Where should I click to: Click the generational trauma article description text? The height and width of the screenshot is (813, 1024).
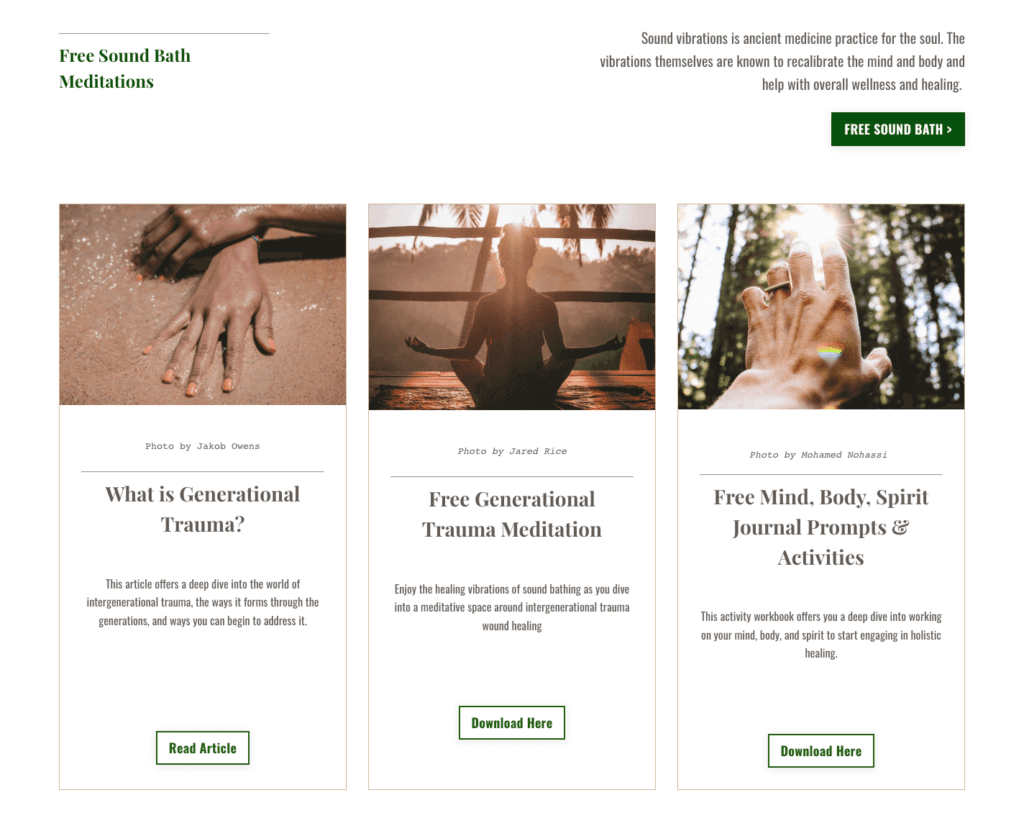click(202, 602)
